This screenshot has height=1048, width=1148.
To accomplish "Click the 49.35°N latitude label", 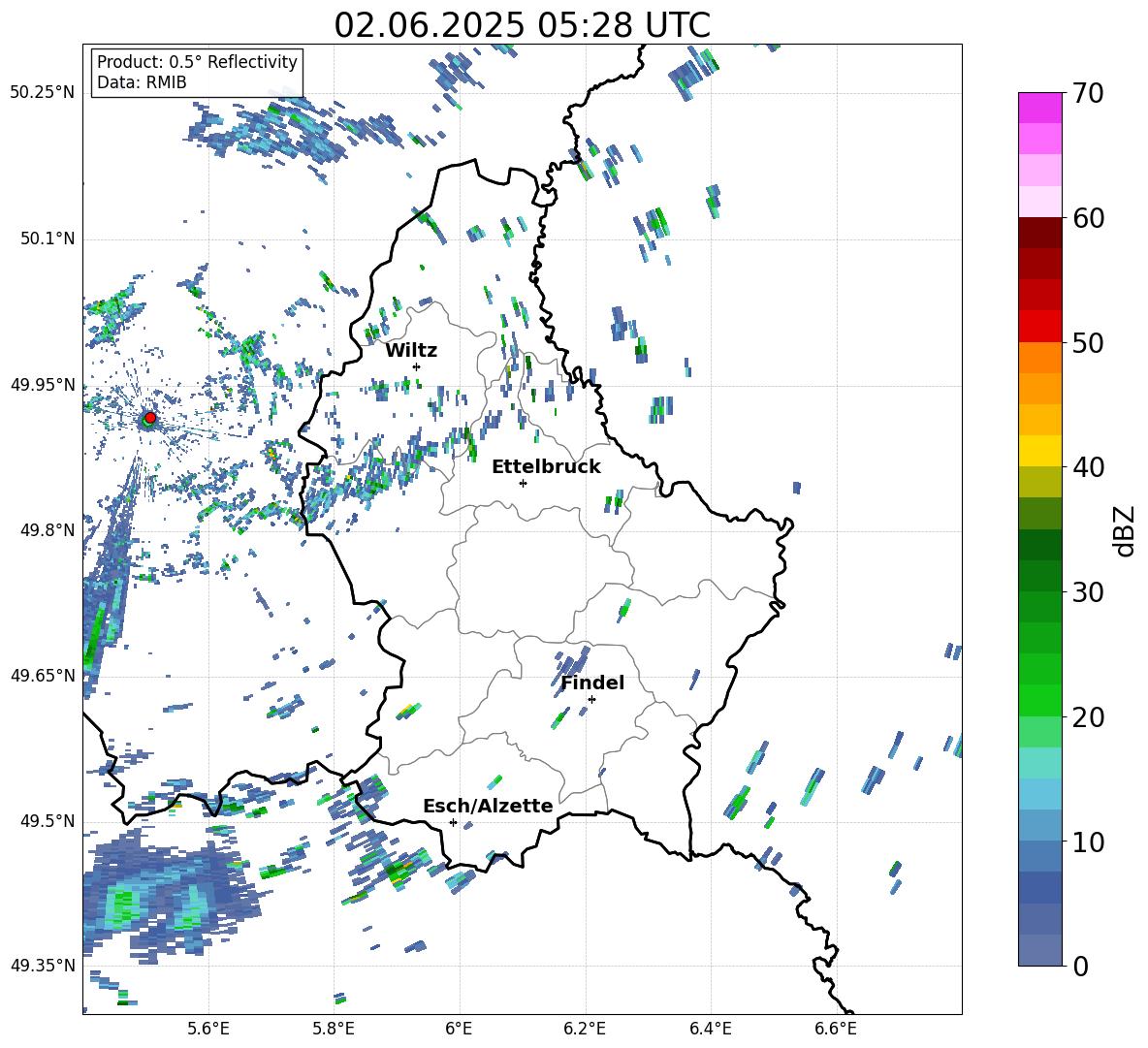I will click(x=43, y=966).
